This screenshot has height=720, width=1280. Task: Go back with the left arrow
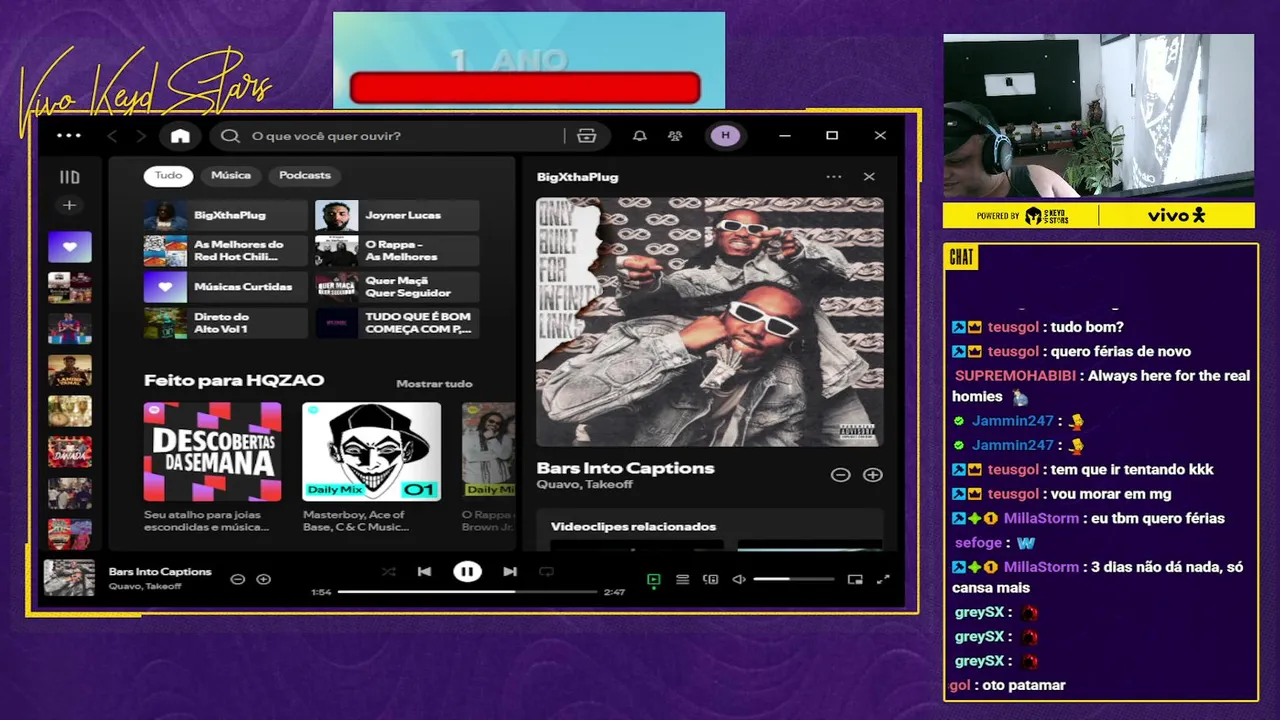click(112, 136)
